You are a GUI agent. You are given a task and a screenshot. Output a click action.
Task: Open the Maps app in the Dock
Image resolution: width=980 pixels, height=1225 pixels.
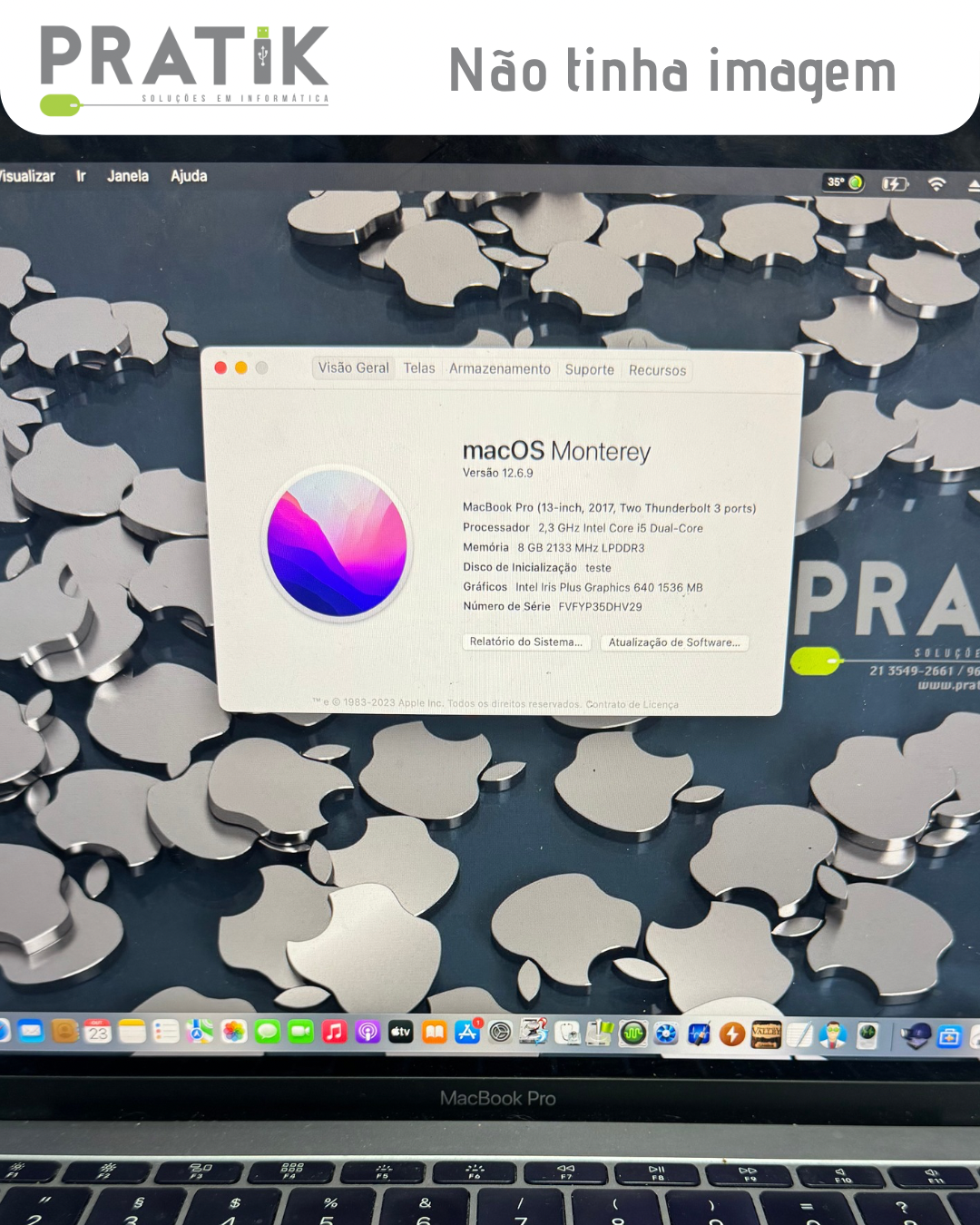[200, 1032]
